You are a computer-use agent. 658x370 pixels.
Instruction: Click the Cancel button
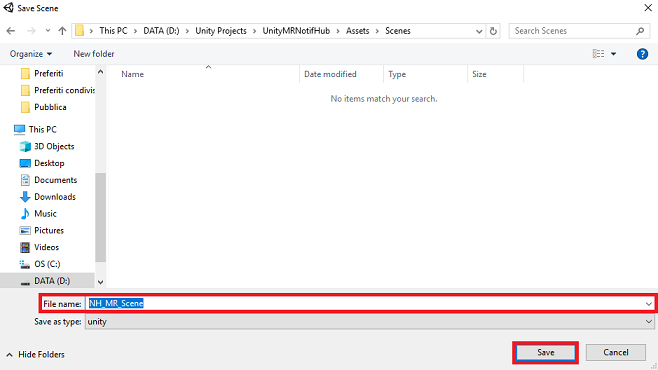click(616, 352)
